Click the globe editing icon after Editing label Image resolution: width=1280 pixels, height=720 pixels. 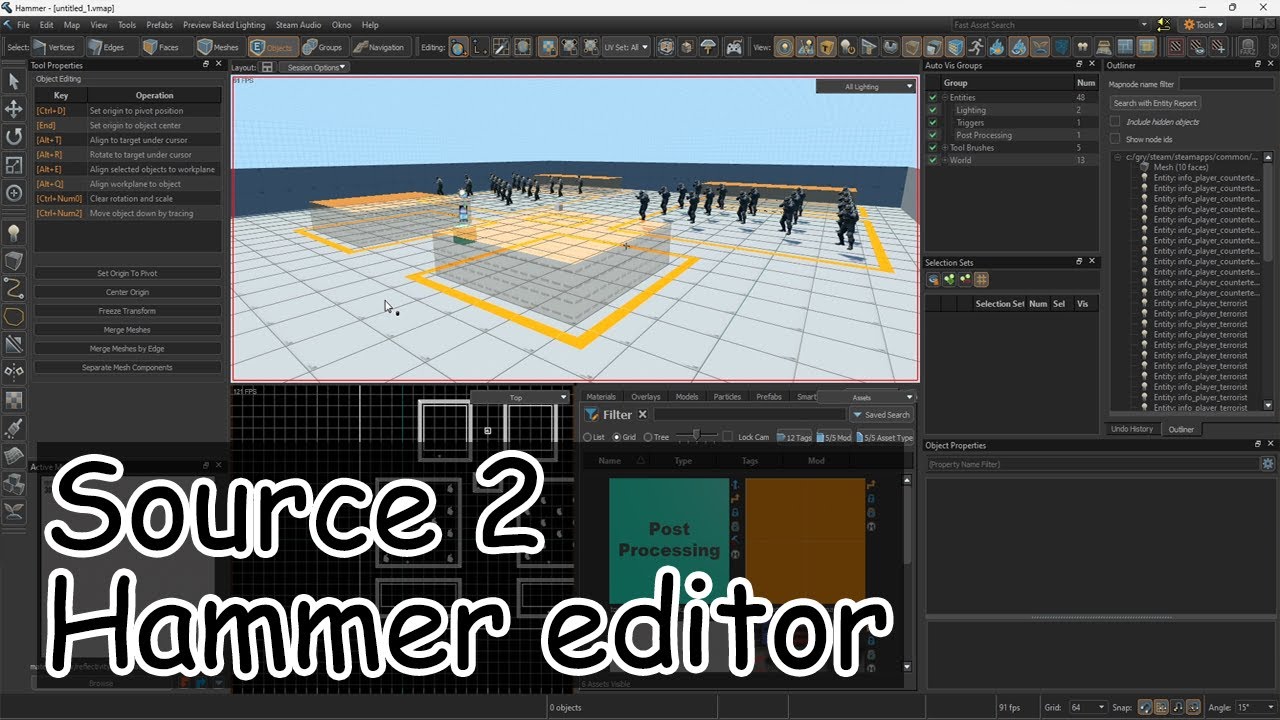458,47
